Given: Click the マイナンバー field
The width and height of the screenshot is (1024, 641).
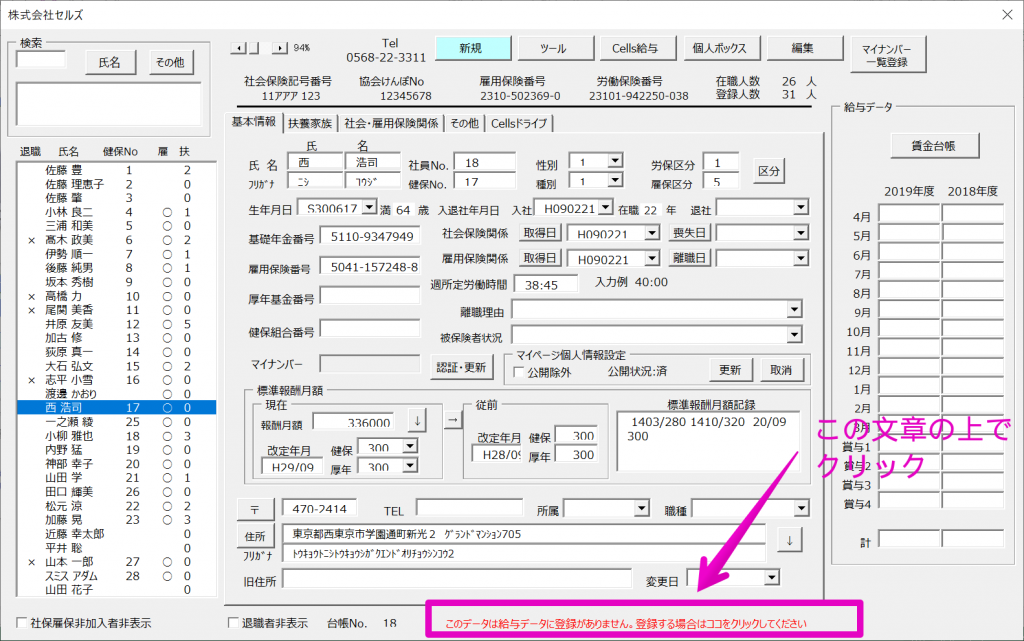Looking at the screenshot, I should (x=370, y=364).
